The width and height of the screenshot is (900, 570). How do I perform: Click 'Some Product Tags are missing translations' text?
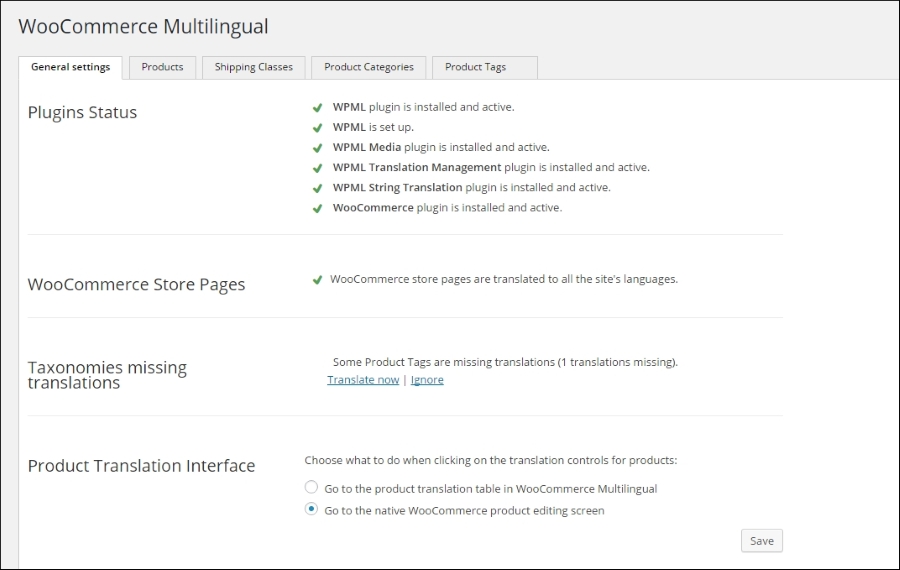point(505,362)
